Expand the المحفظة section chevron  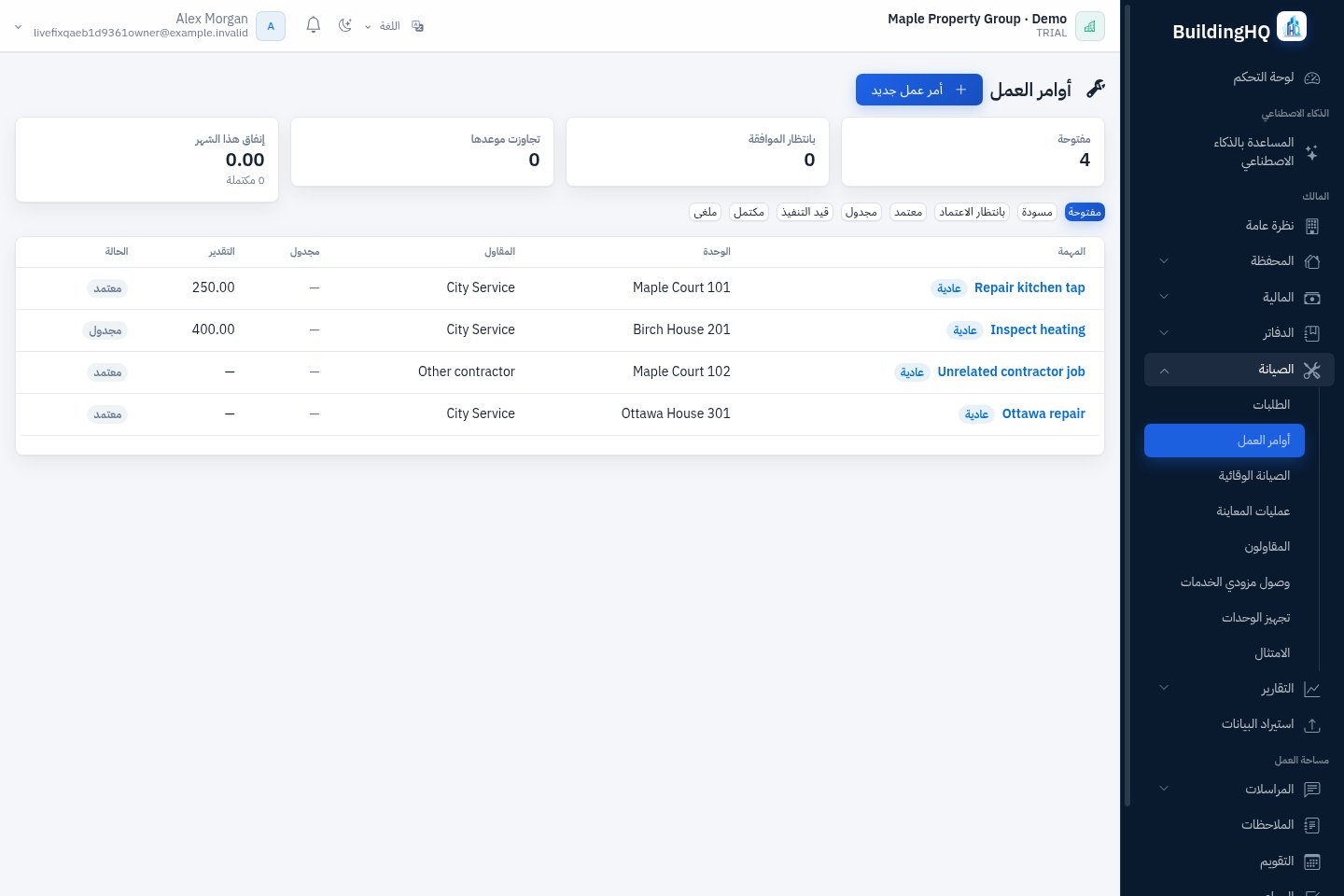(1164, 261)
